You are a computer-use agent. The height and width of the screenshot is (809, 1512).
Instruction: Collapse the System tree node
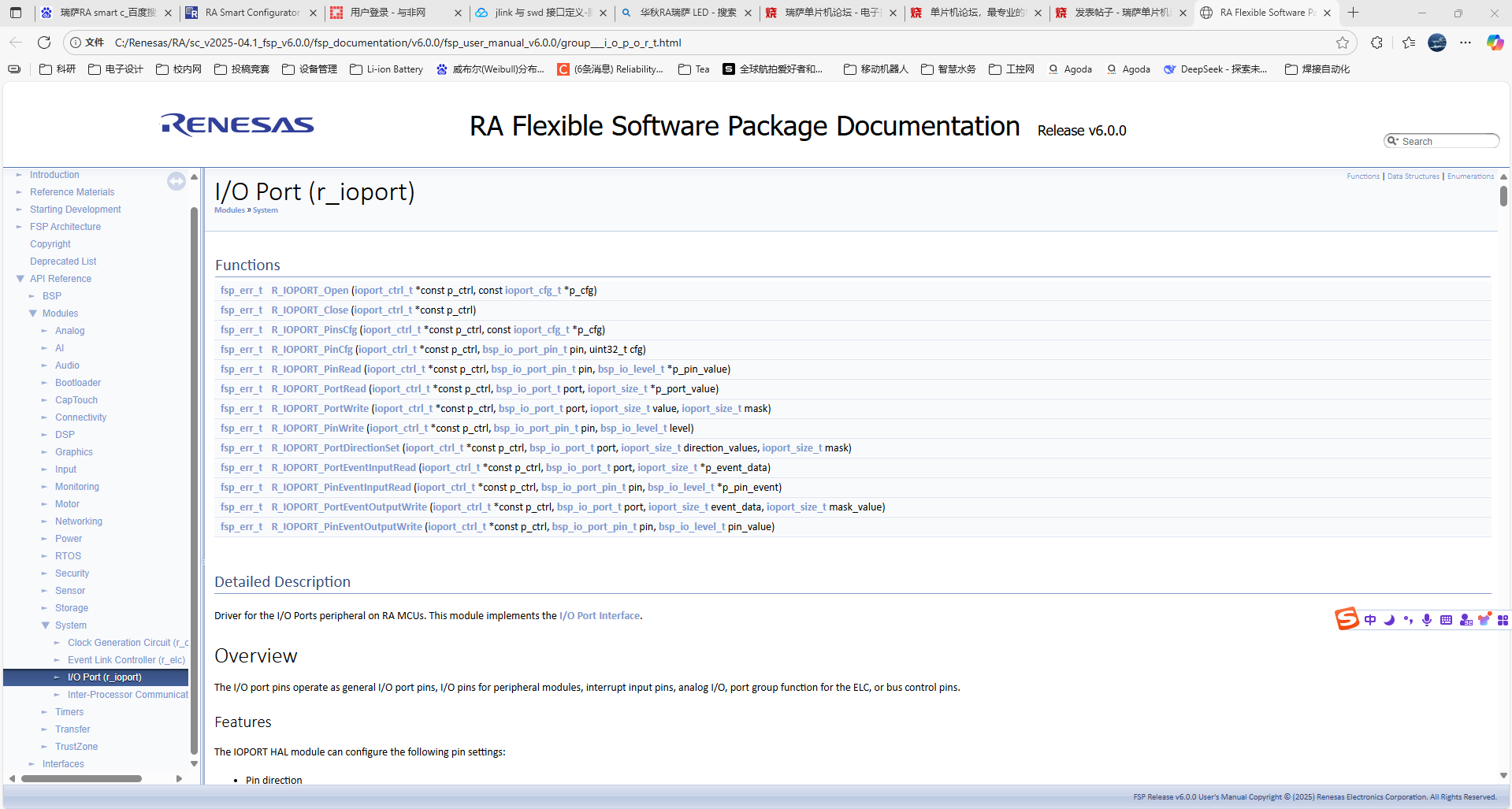(x=46, y=625)
